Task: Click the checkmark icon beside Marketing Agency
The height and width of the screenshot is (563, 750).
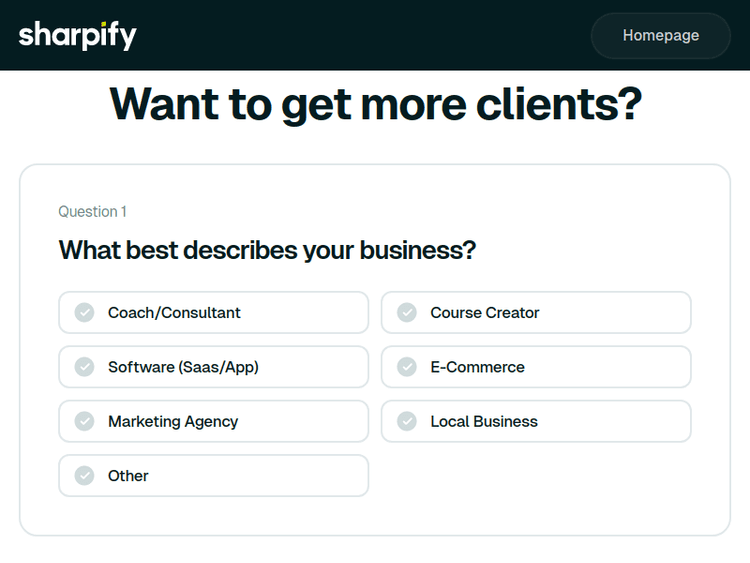Action: (x=85, y=422)
